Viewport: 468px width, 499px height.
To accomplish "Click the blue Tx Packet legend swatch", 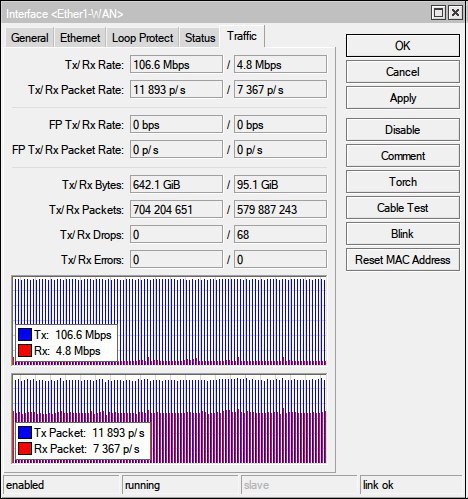I will [x=25, y=433].
